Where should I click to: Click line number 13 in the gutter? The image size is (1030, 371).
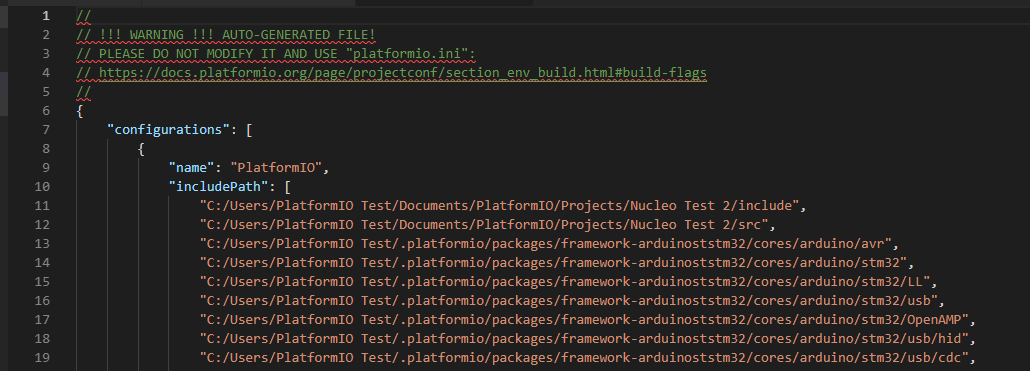click(42, 244)
